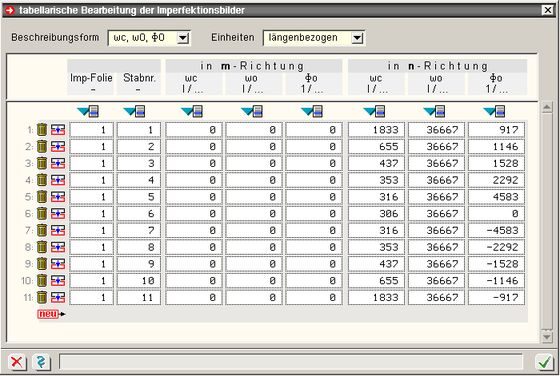Insert row icon in row 6
The image size is (560, 376).
tap(58, 214)
